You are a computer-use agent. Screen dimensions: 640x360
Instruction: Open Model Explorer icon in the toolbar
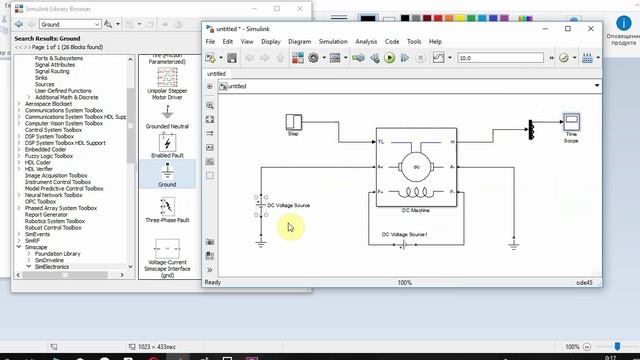click(335, 58)
